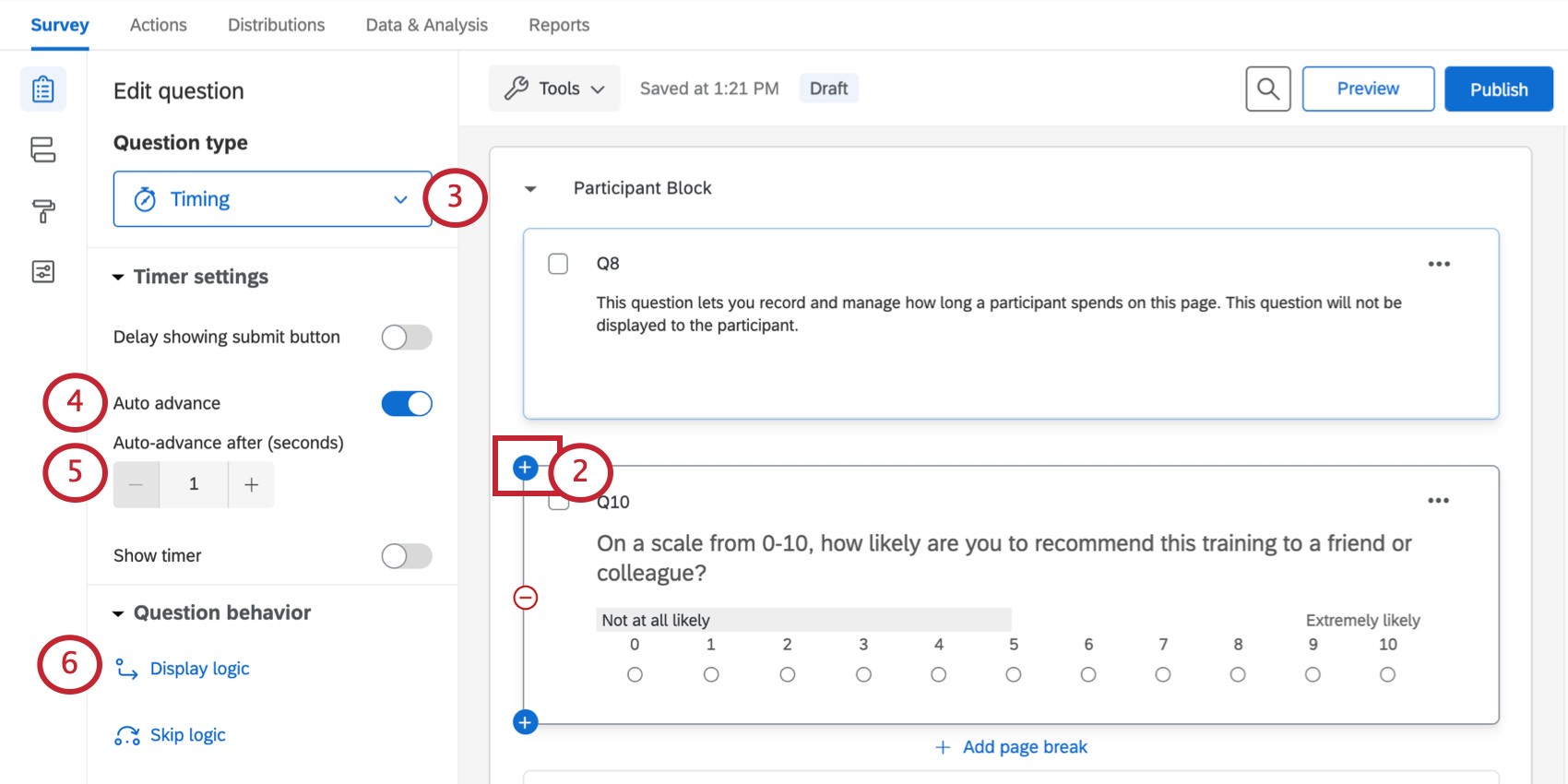Enable the Show timer toggle

[x=406, y=555]
